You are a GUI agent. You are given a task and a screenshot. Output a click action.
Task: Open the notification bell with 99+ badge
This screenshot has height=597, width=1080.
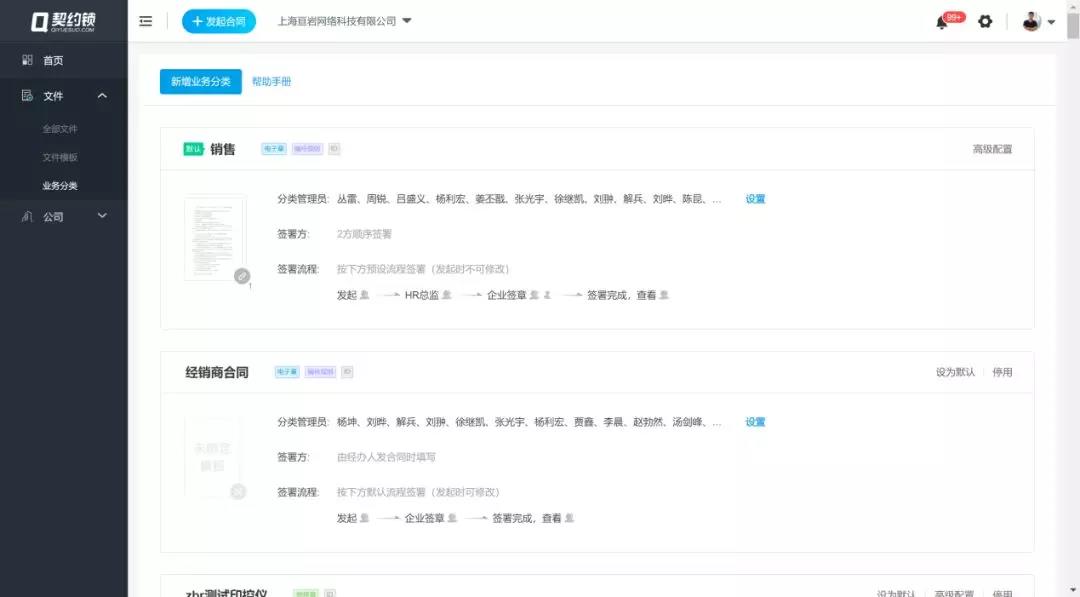942,22
